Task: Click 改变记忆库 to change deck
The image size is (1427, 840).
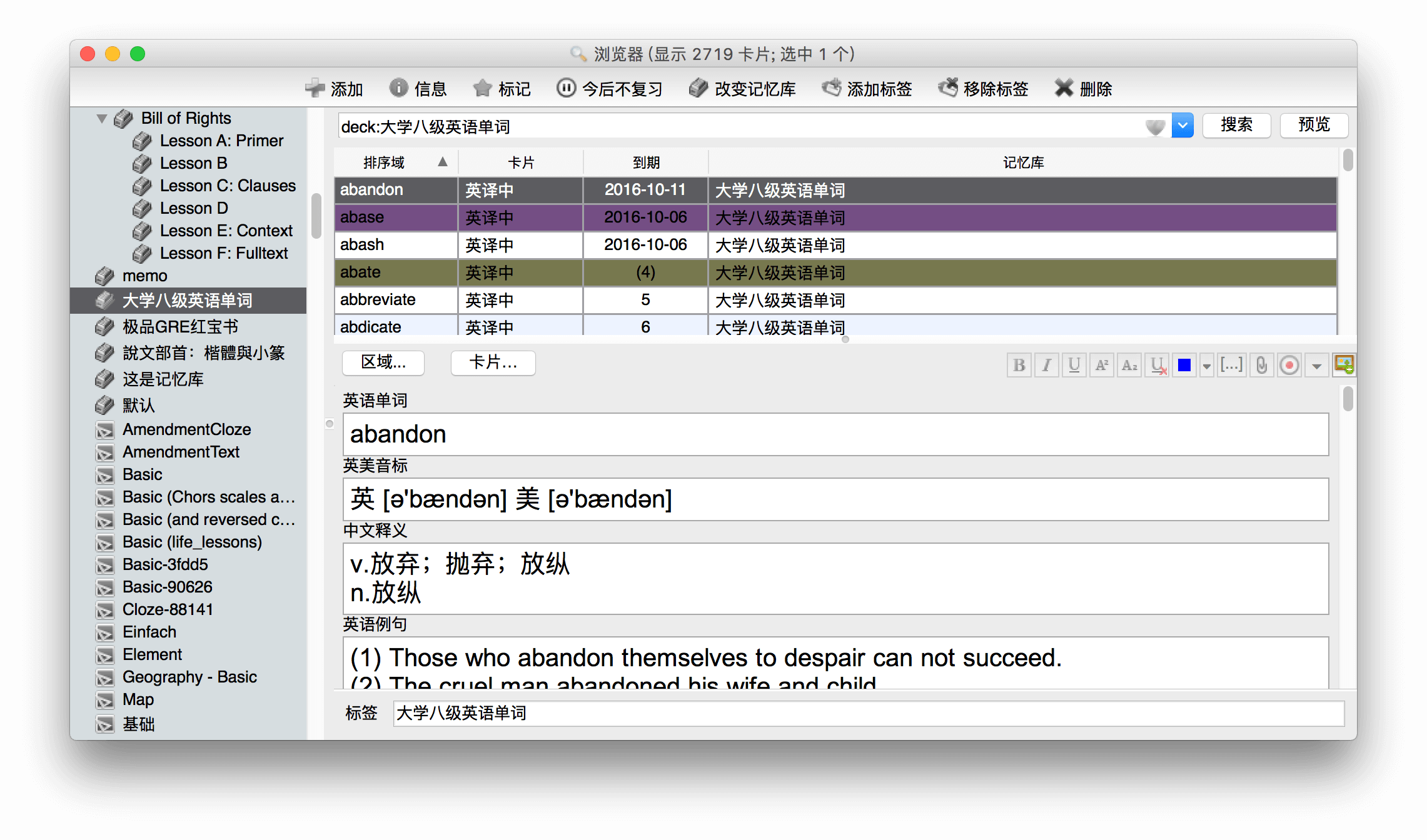Action: 742,89
